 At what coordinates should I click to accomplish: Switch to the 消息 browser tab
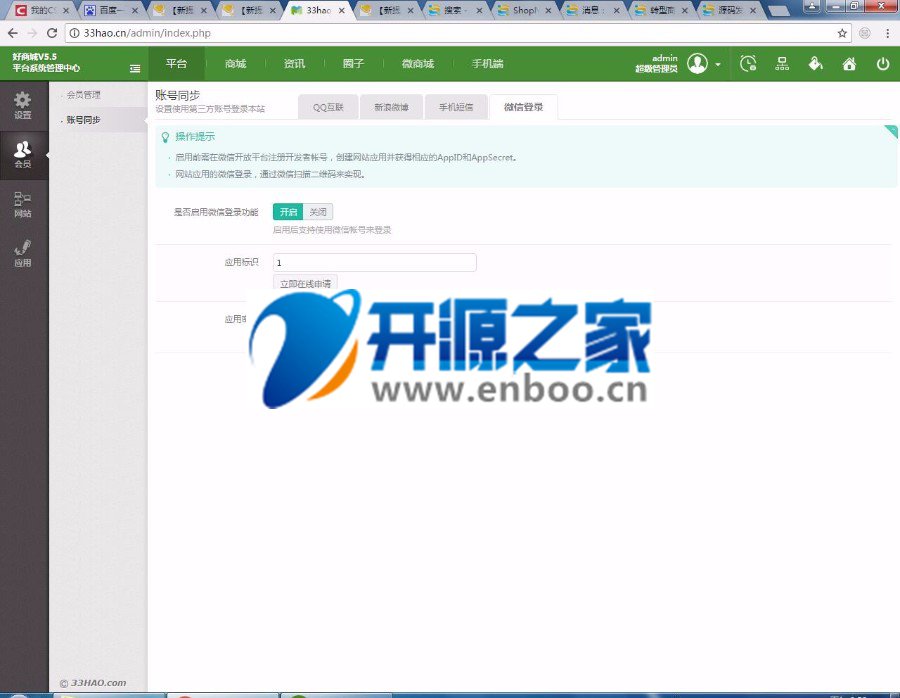coord(594,10)
